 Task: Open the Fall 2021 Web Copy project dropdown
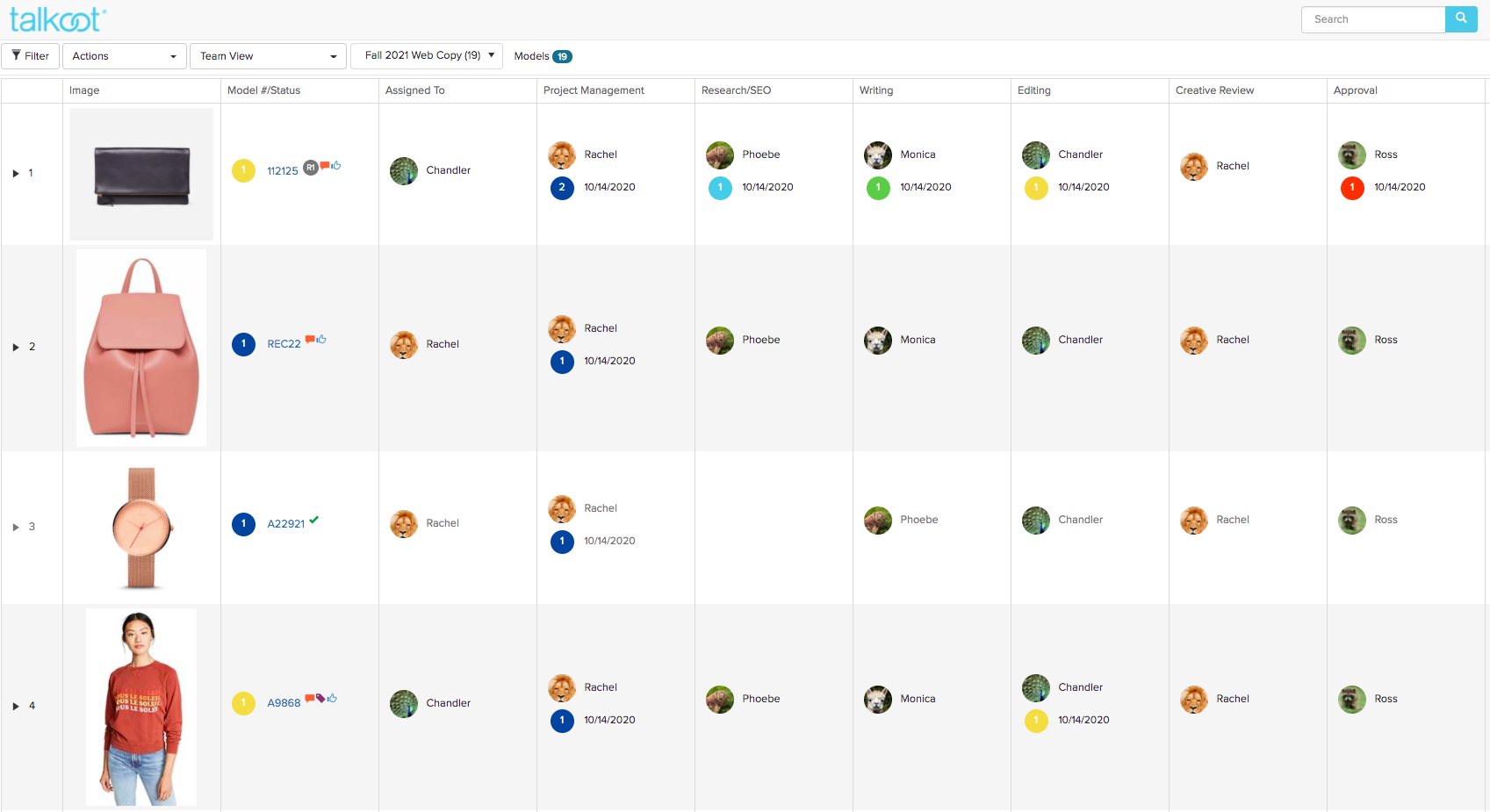point(428,55)
